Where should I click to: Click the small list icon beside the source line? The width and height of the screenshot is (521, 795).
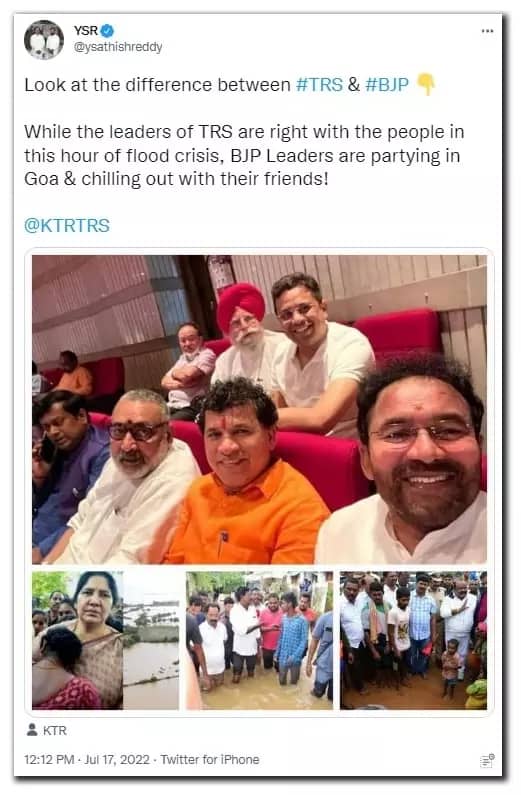(488, 761)
